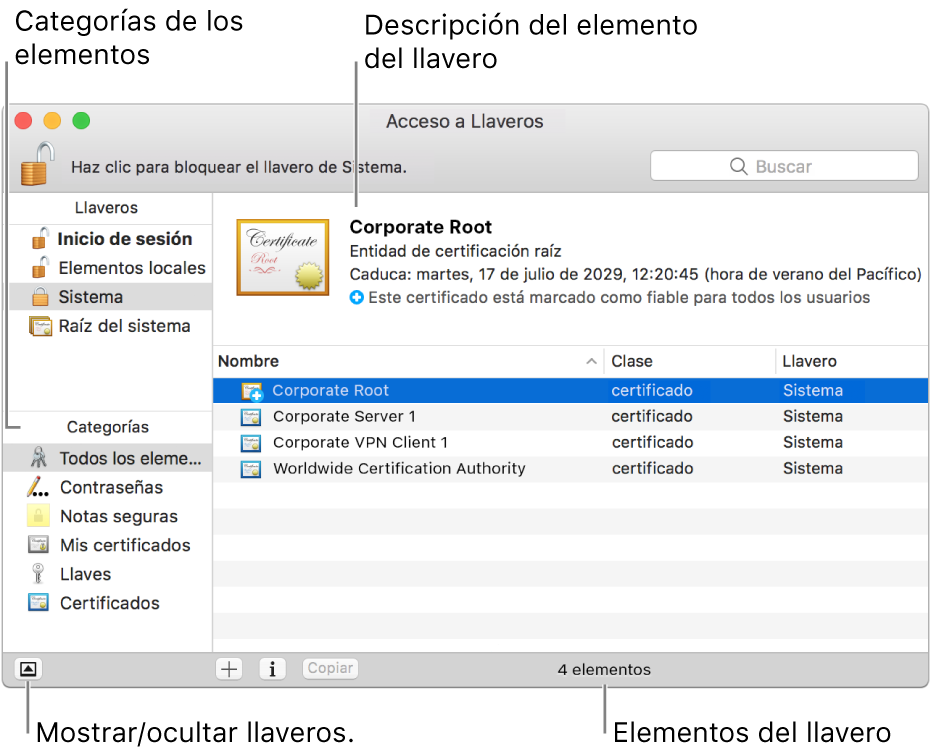Screen dimensions: 931x755
Task: Click the Todos los elementos keys icon
Action: [x=39, y=458]
